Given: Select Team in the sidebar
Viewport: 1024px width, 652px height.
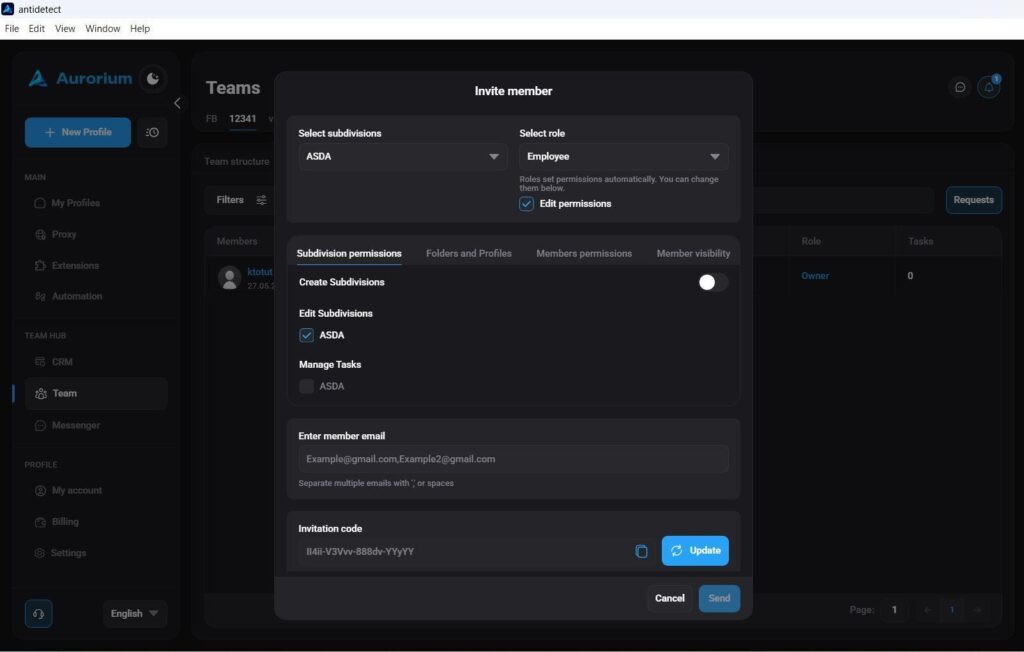Looking at the screenshot, I should (96, 393).
